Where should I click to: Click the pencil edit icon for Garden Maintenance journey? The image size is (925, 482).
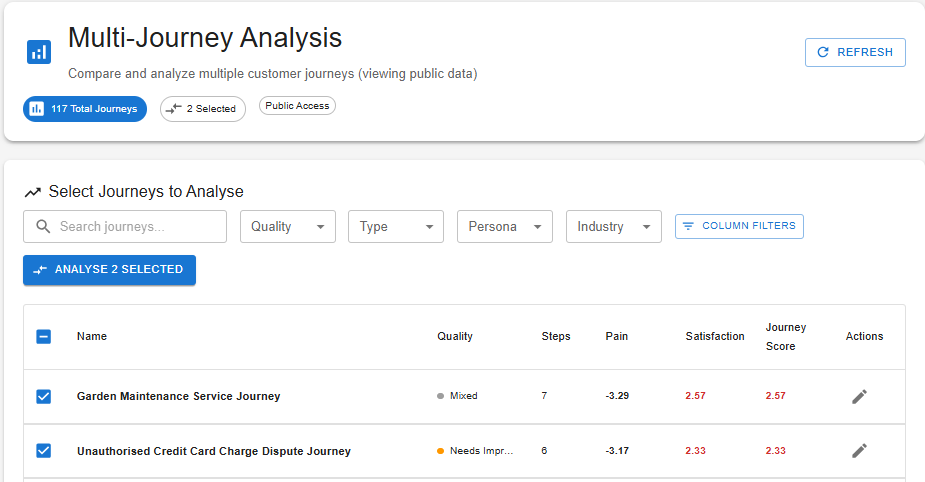coord(859,396)
